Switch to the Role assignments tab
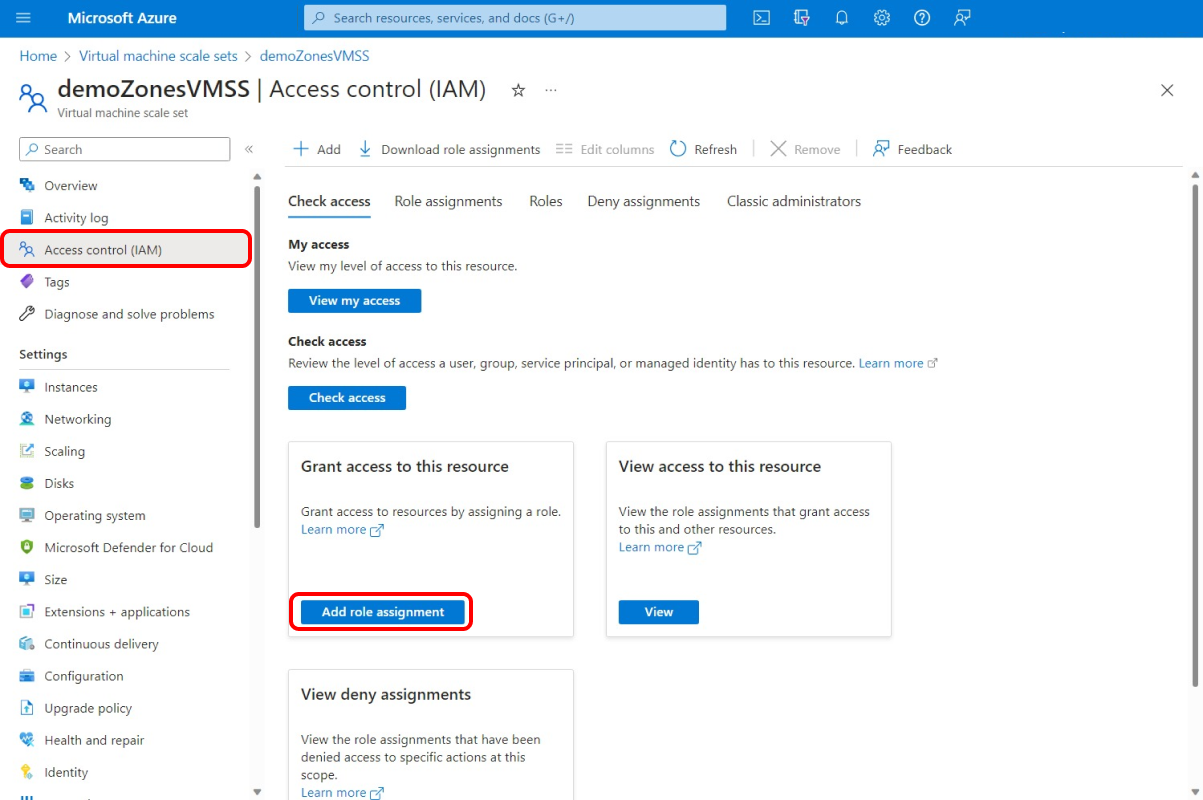This screenshot has height=800, width=1203. click(x=448, y=201)
